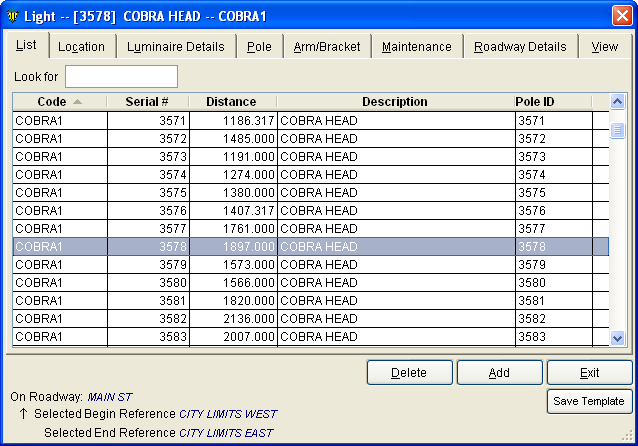Open the Roadway Details tab

[520, 47]
